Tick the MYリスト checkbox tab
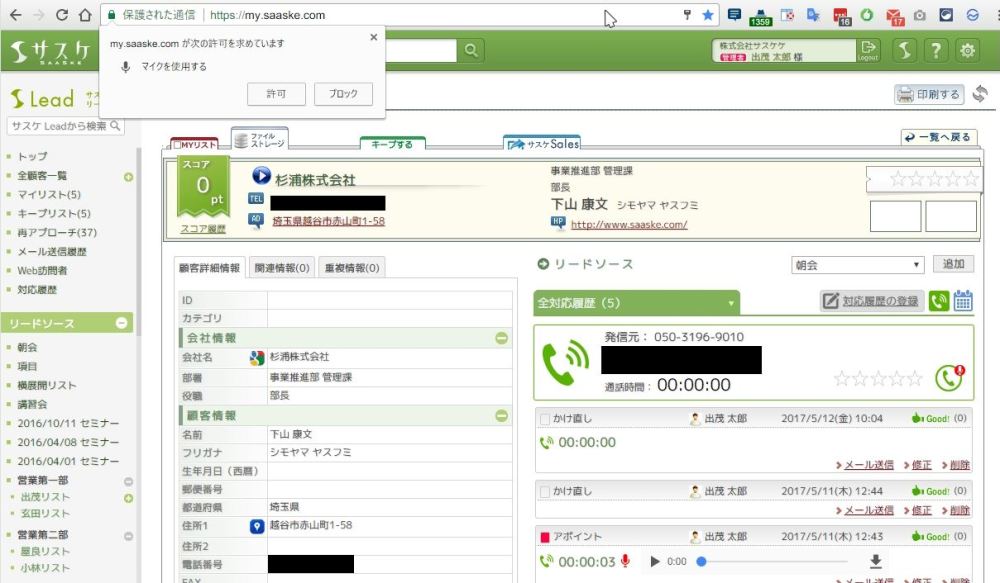Image resolution: width=1000 pixels, height=583 pixels. click(177, 145)
